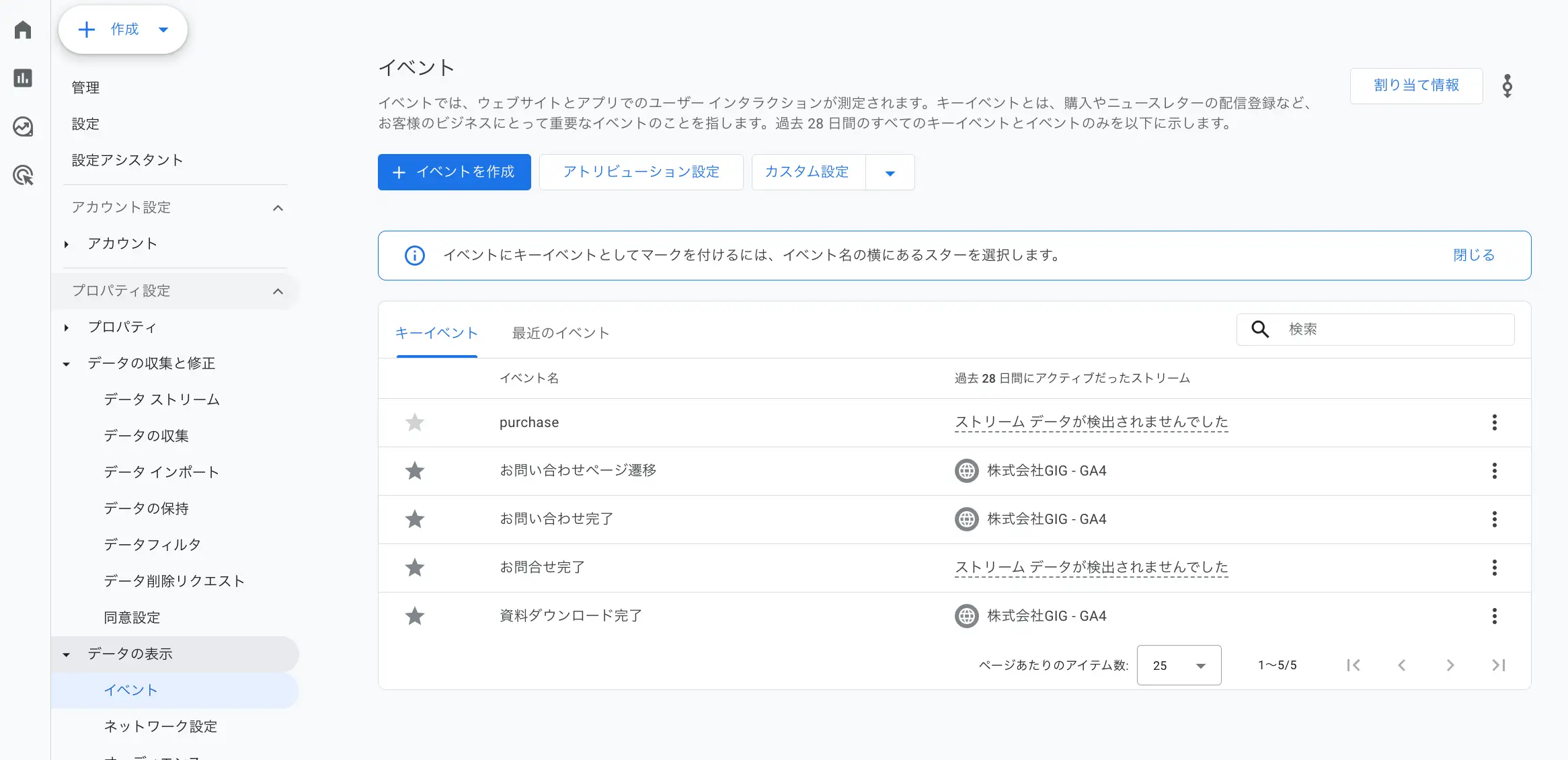Switch to the 最近のイベント tab
Image resolution: width=1568 pixels, height=760 pixels.
click(561, 333)
